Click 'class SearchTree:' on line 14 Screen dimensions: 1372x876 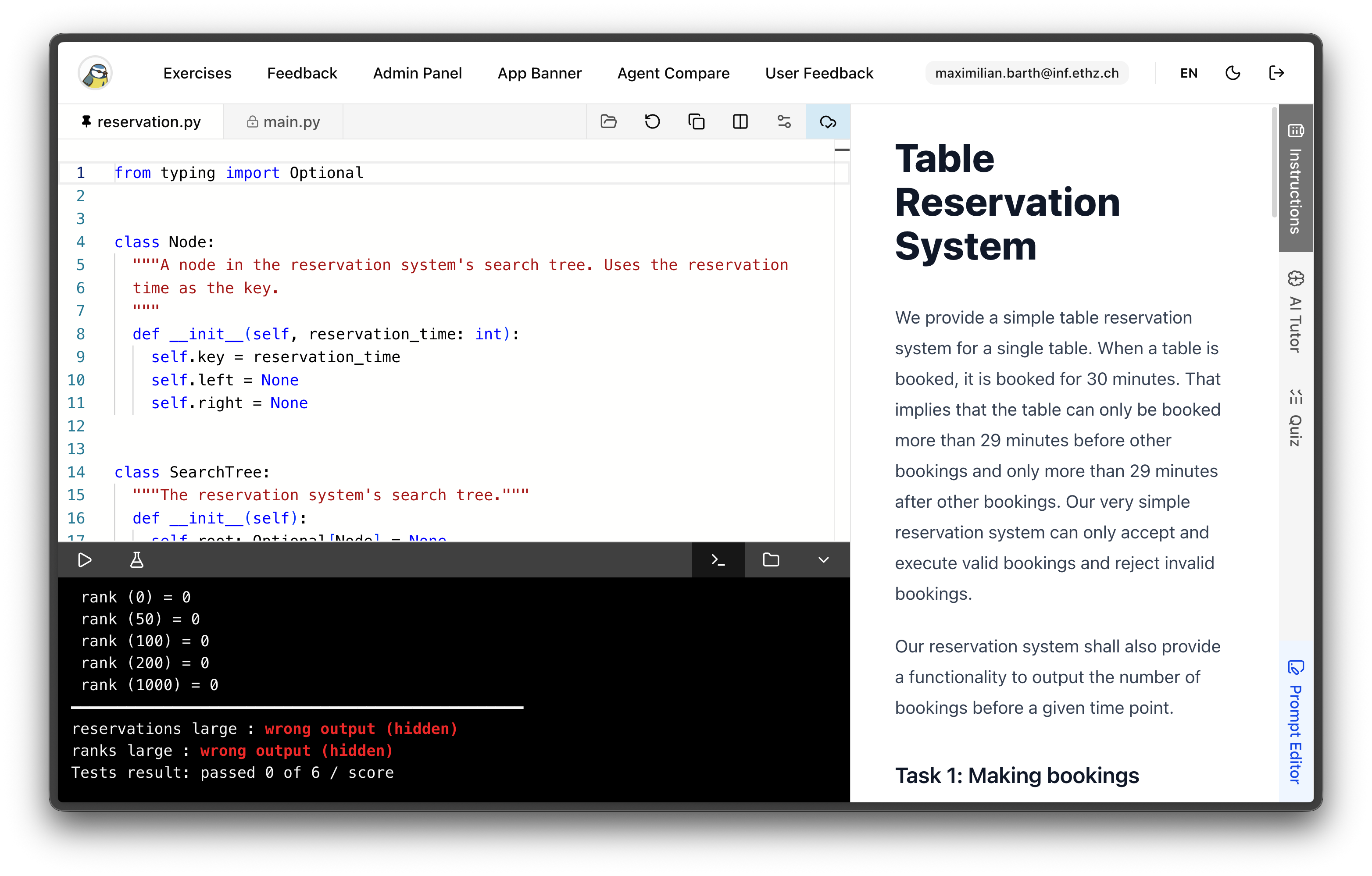point(192,472)
